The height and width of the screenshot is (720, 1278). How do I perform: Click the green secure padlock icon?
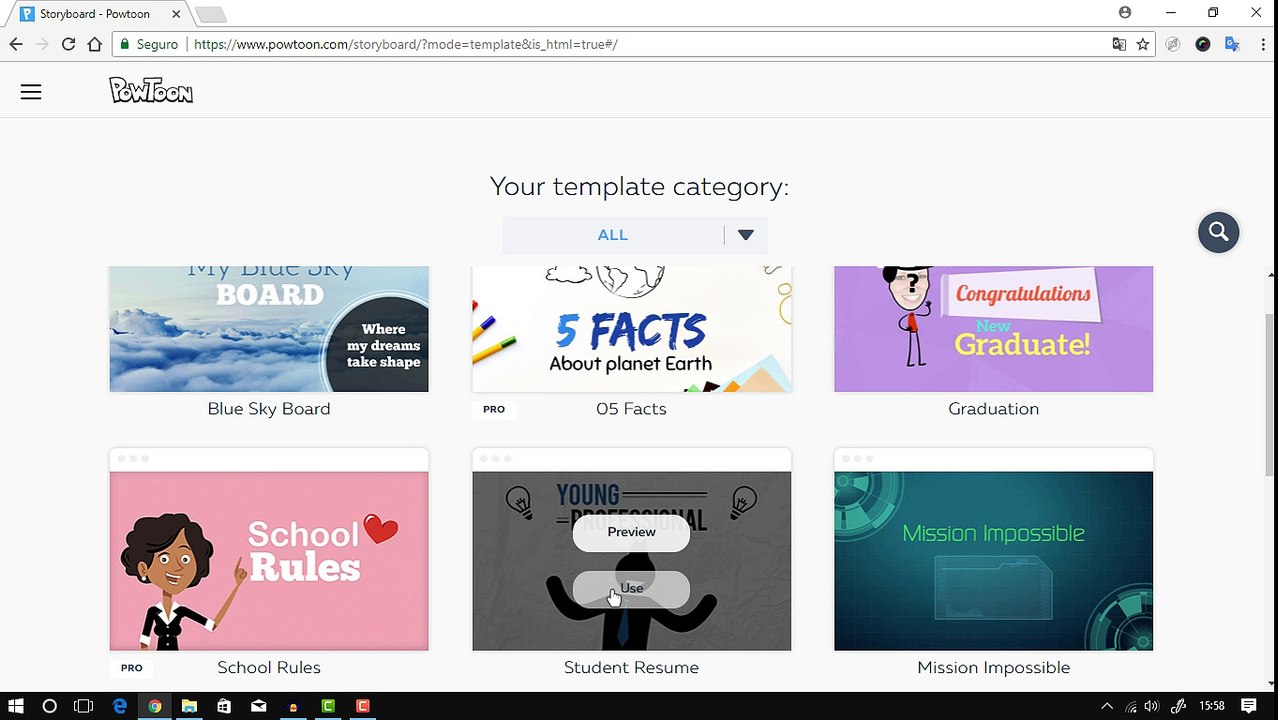(x=125, y=44)
